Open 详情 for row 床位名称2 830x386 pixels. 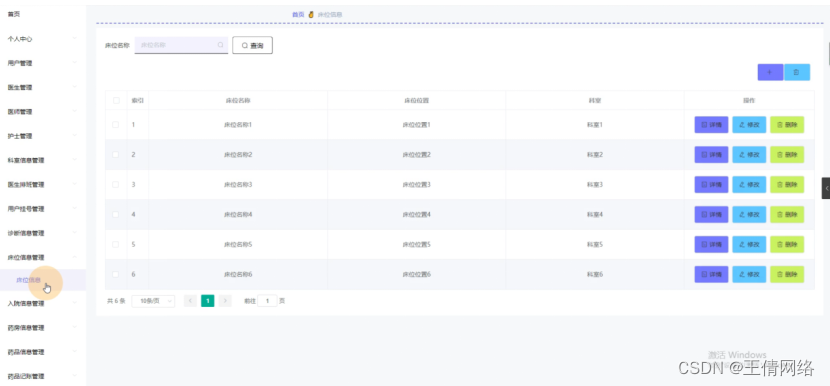click(711, 155)
